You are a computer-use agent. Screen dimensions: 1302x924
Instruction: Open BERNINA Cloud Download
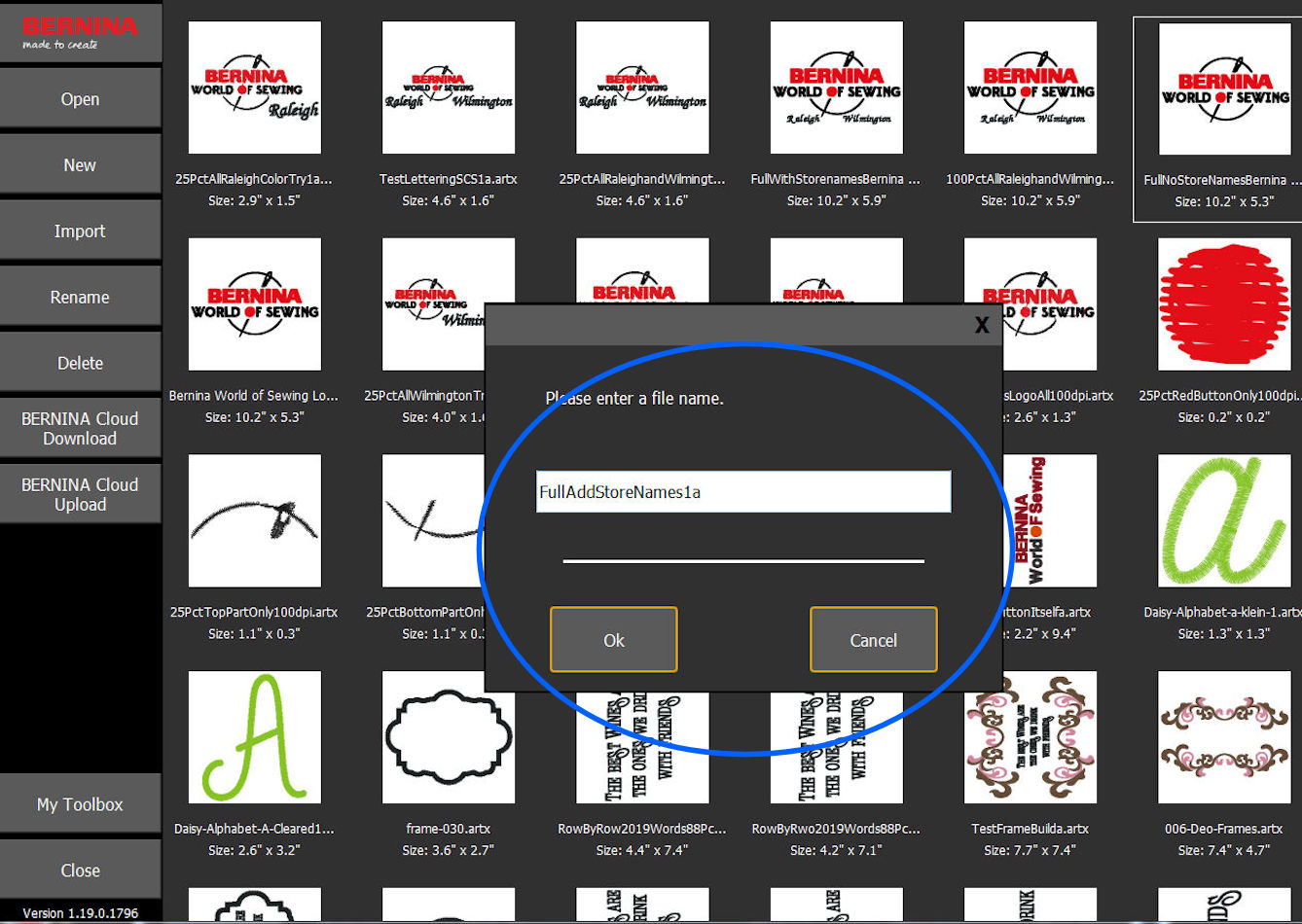point(80,428)
